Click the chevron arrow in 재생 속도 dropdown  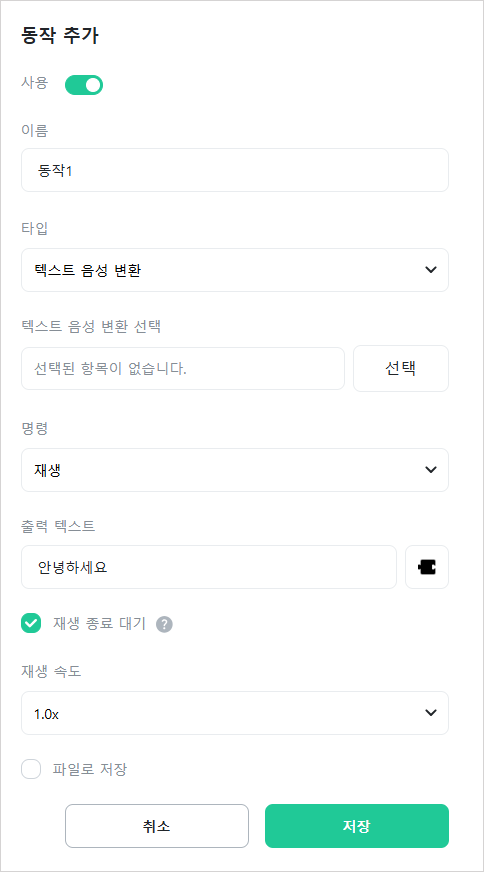click(430, 712)
